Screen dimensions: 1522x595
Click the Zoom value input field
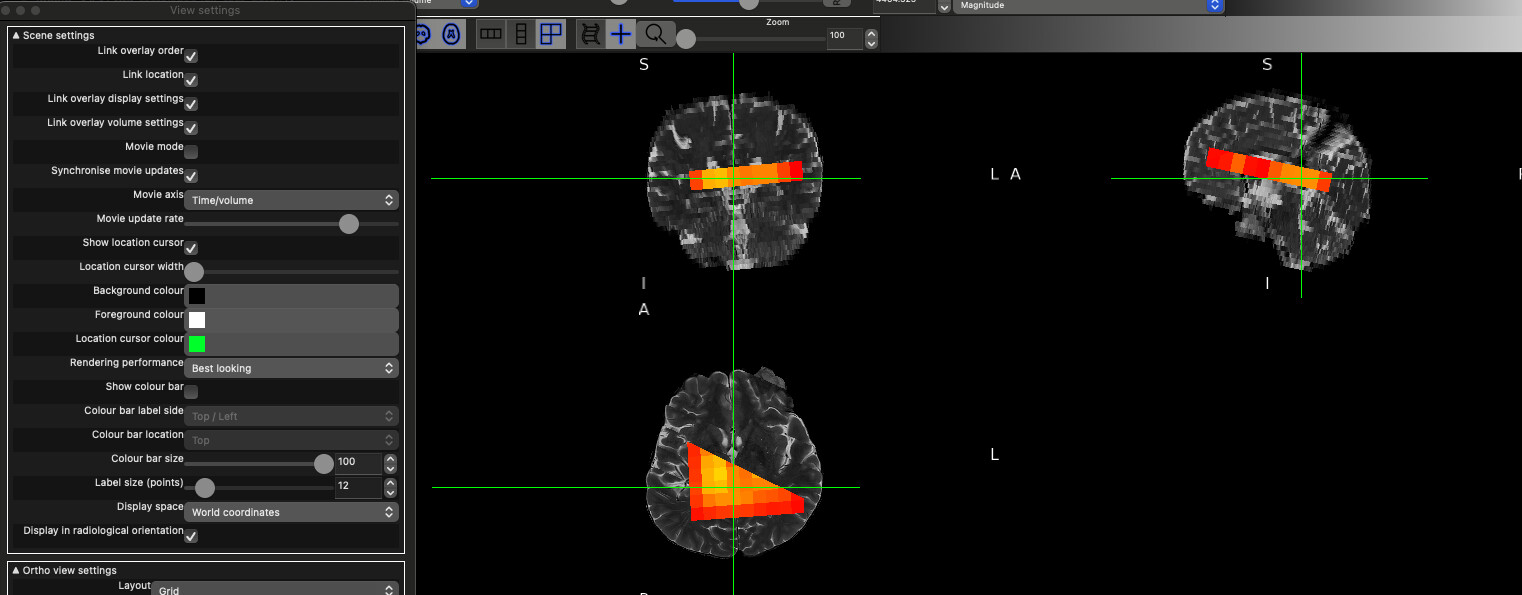[x=843, y=35]
